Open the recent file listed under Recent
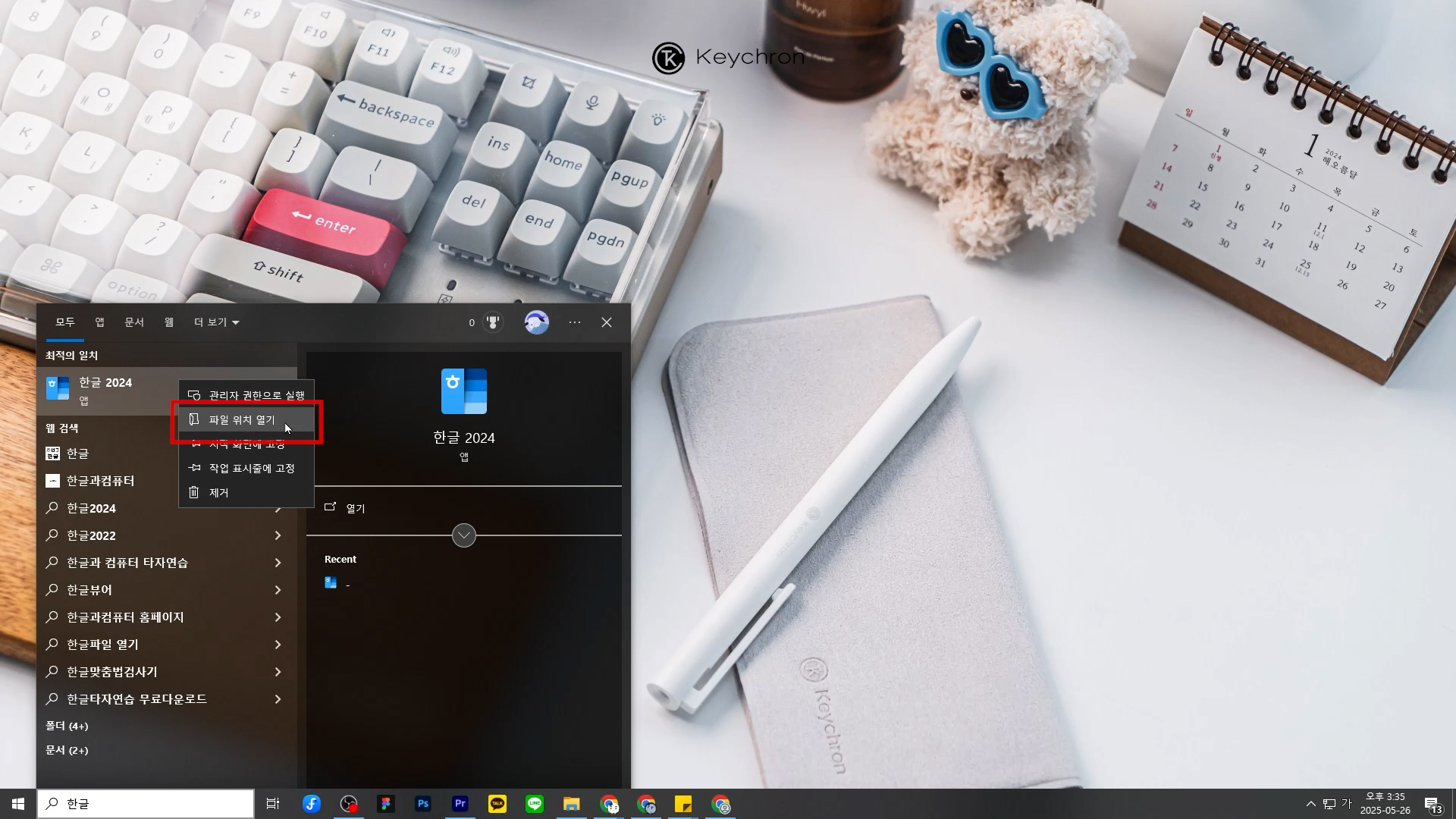 click(x=337, y=583)
